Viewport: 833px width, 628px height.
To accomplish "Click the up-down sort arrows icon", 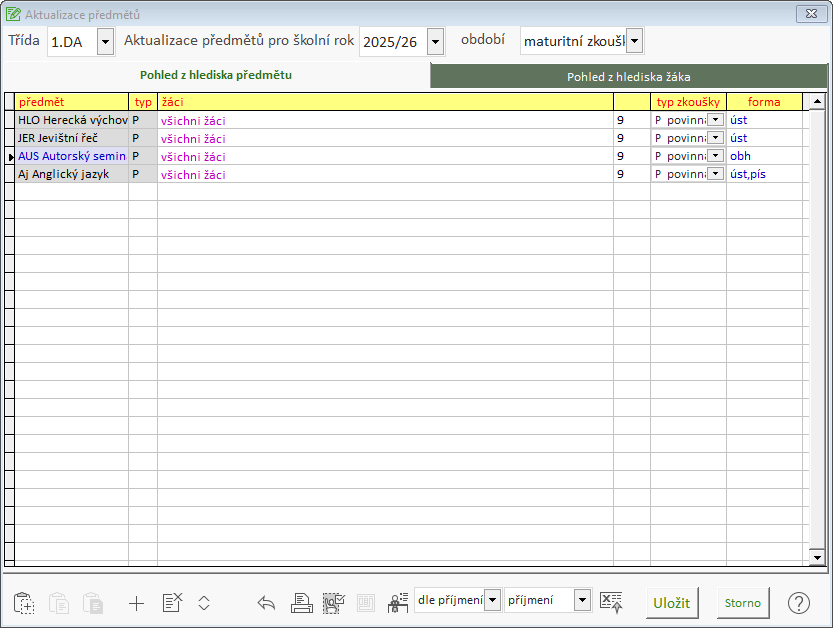I will 204,603.
